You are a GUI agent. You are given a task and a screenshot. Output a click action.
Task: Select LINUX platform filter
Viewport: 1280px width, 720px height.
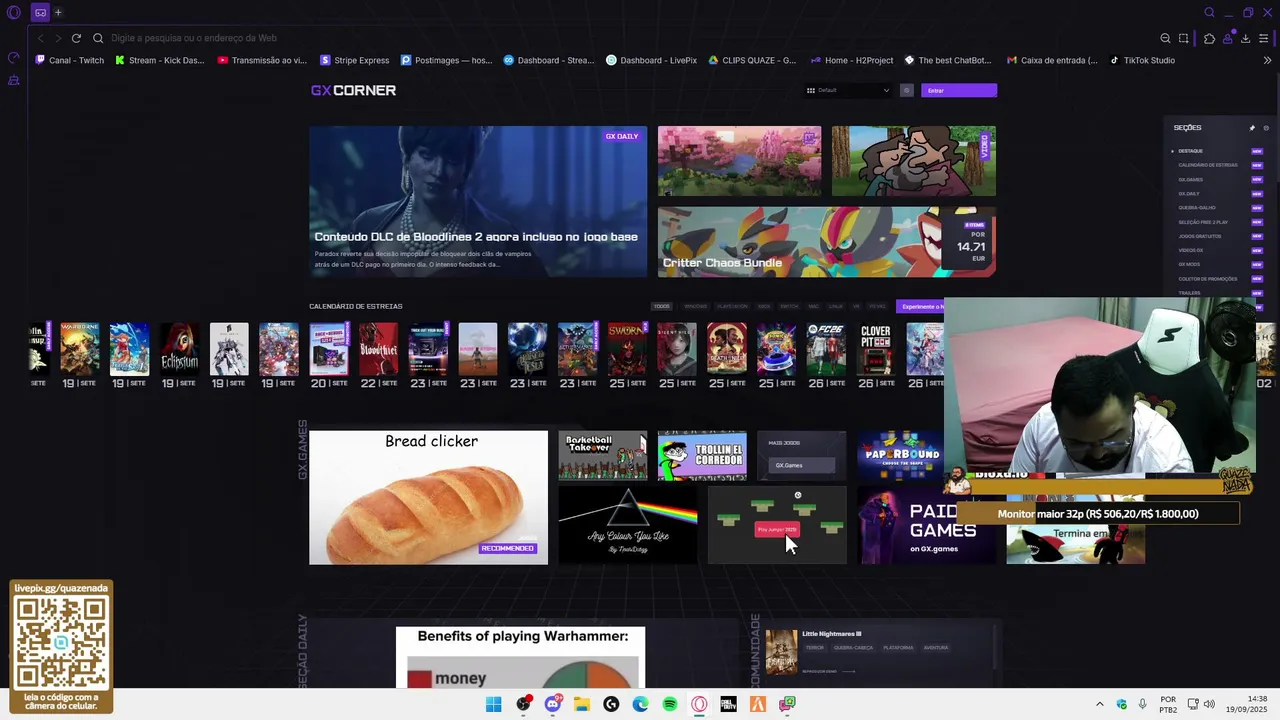coord(836,306)
